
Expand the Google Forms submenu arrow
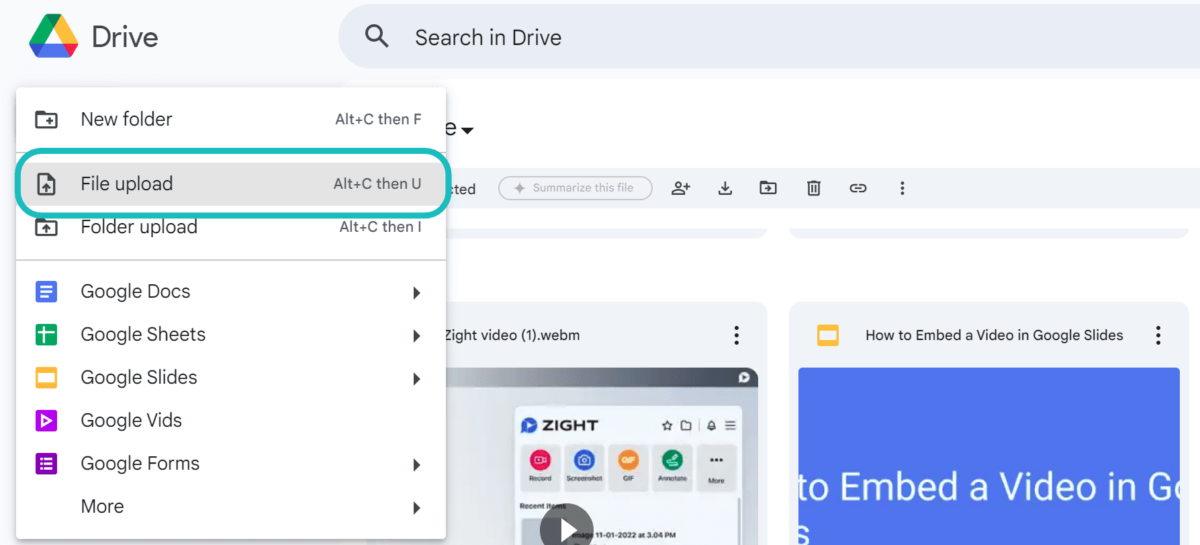[416, 465]
